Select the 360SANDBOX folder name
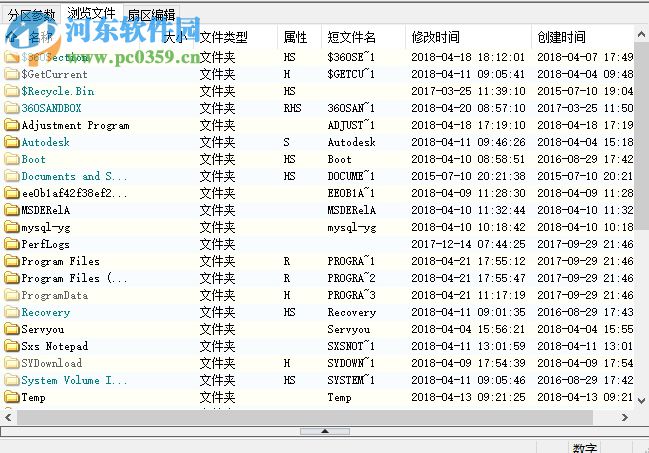 coord(51,108)
